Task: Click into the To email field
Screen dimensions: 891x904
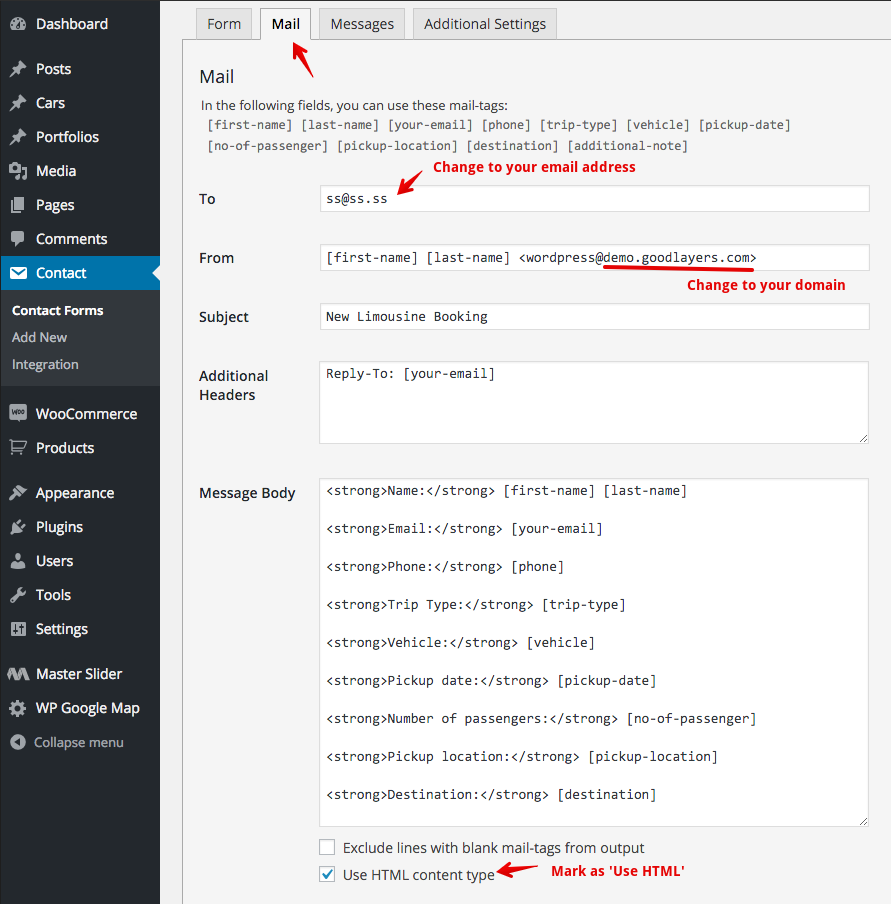Action: [595, 198]
